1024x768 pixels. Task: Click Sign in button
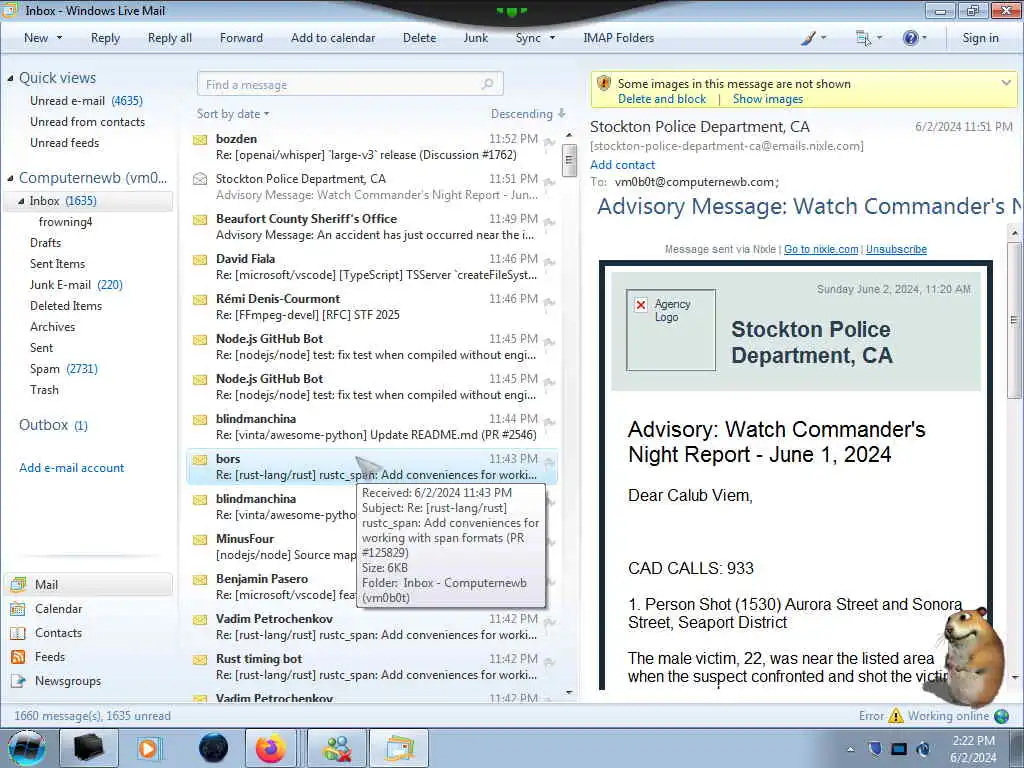(x=980, y=38)
